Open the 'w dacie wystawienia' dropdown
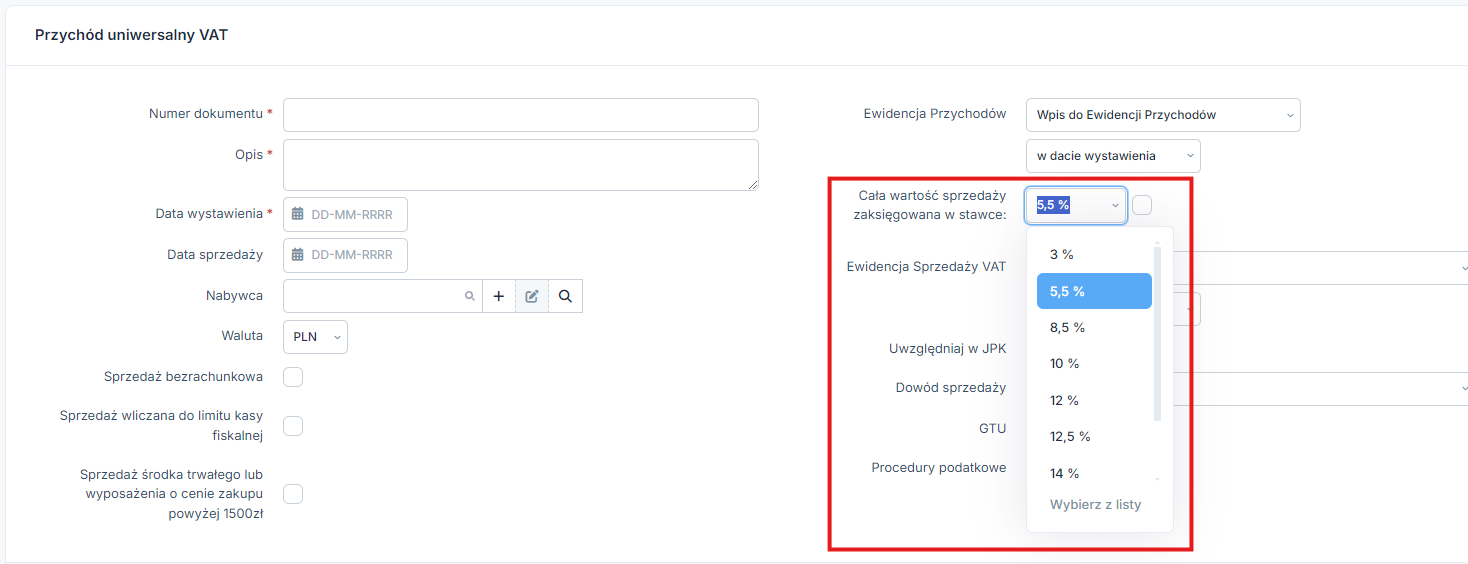Screen dimensions: 1468x564 click(x=1113, y=156)
